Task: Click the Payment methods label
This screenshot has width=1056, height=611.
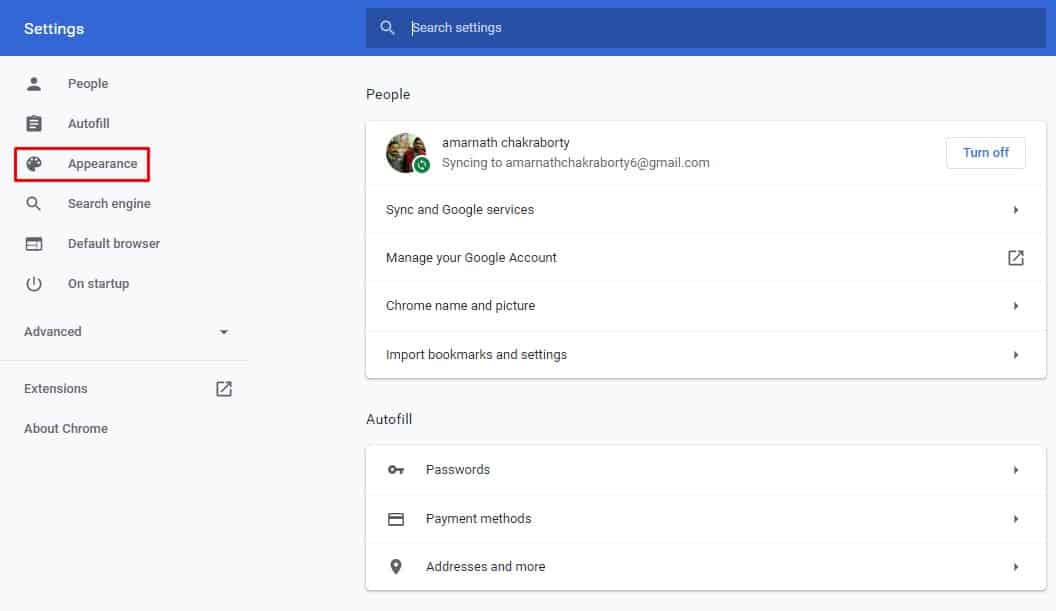Action: [x=479, y=519]
